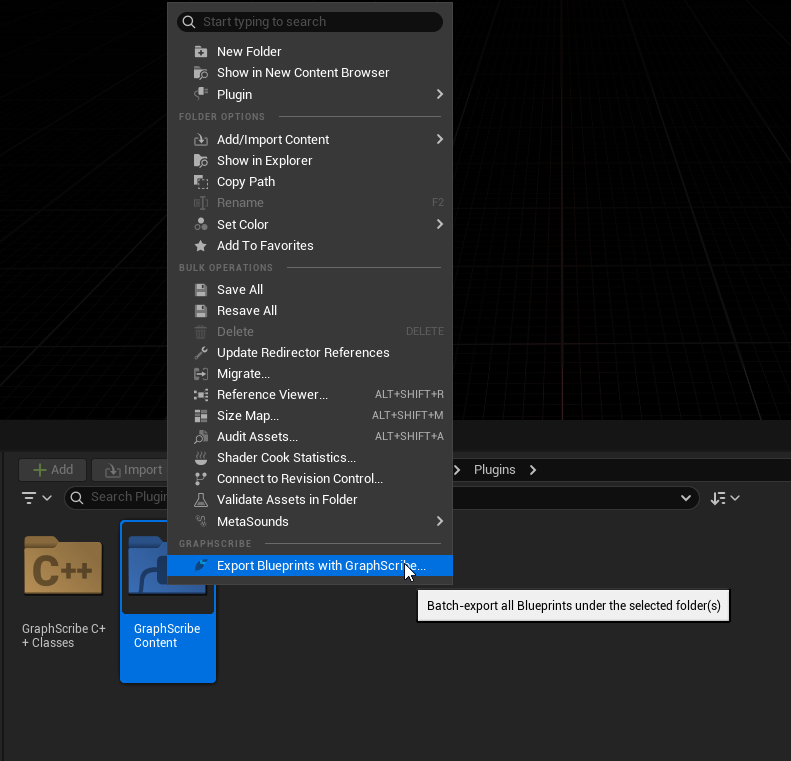Viewport: 791px width, 761px height.
Task: Click the Update Redirector References wrench icon
Action: 201,353
